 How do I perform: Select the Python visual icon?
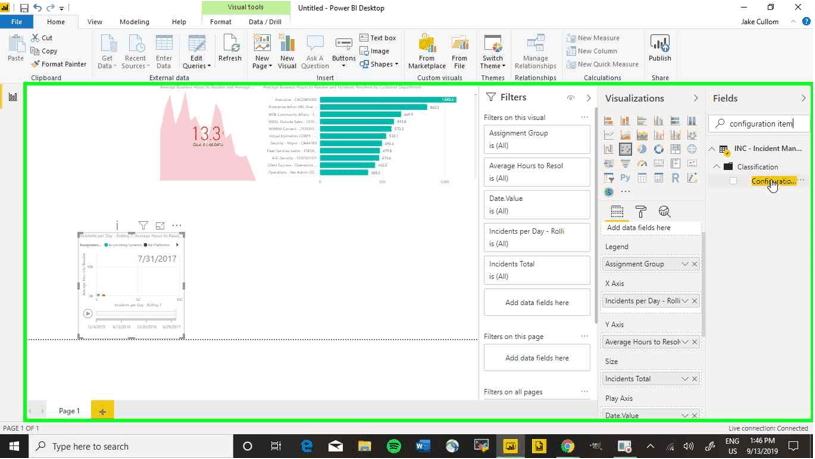[625, 178]
